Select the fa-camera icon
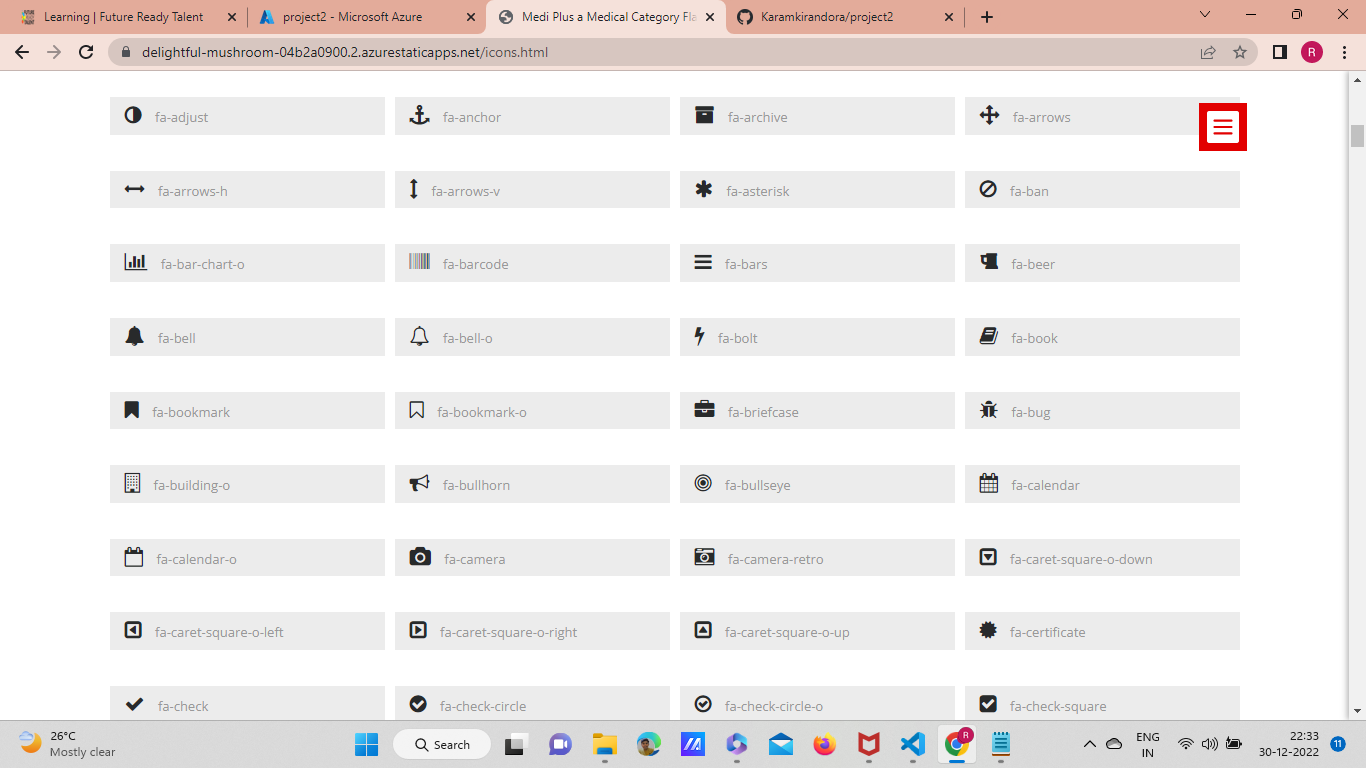The image size is (1366, 768). (419, 557)
